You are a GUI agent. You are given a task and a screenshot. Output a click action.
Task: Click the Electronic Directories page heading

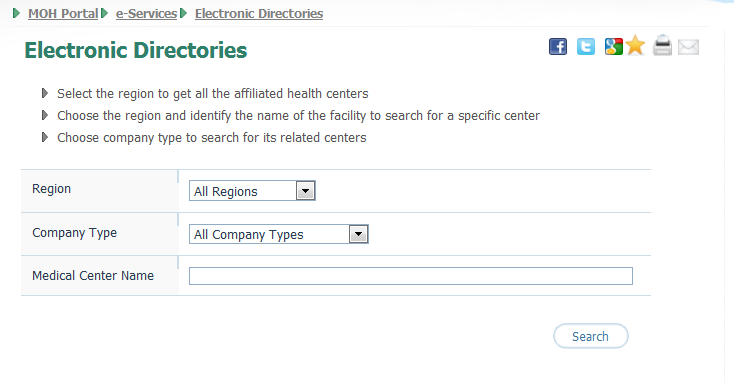pos(136,50)
